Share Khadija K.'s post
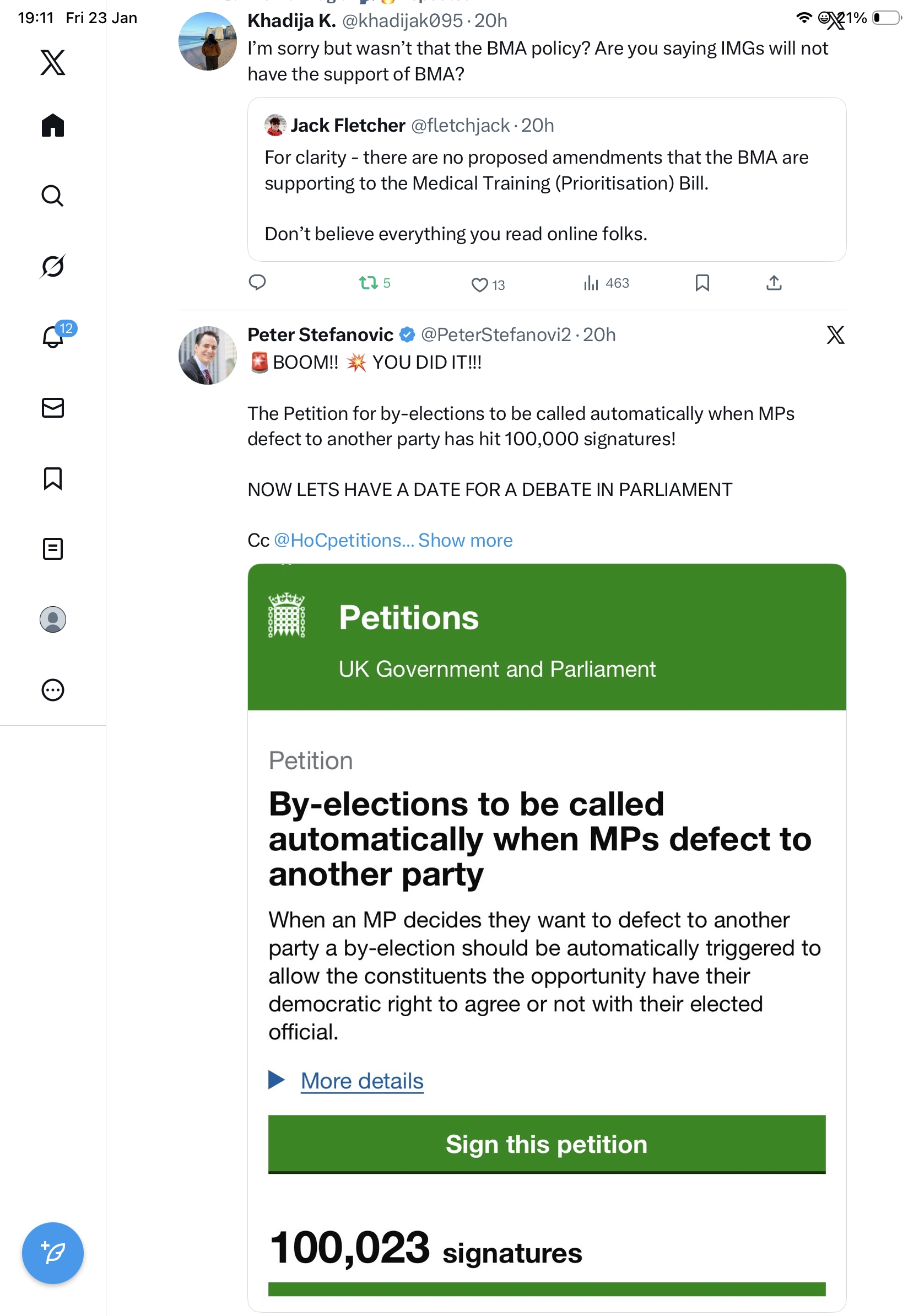 click(774, 283)
